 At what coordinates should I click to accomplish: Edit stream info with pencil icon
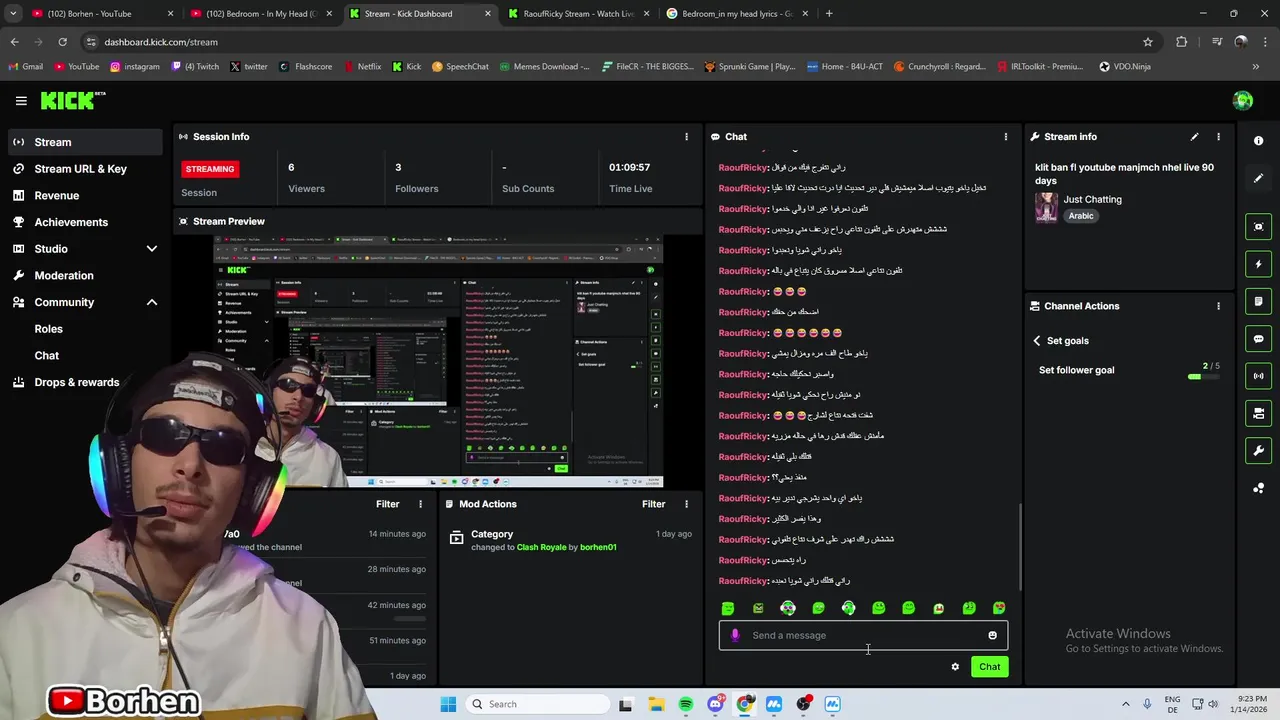(x=1194, y=137)
